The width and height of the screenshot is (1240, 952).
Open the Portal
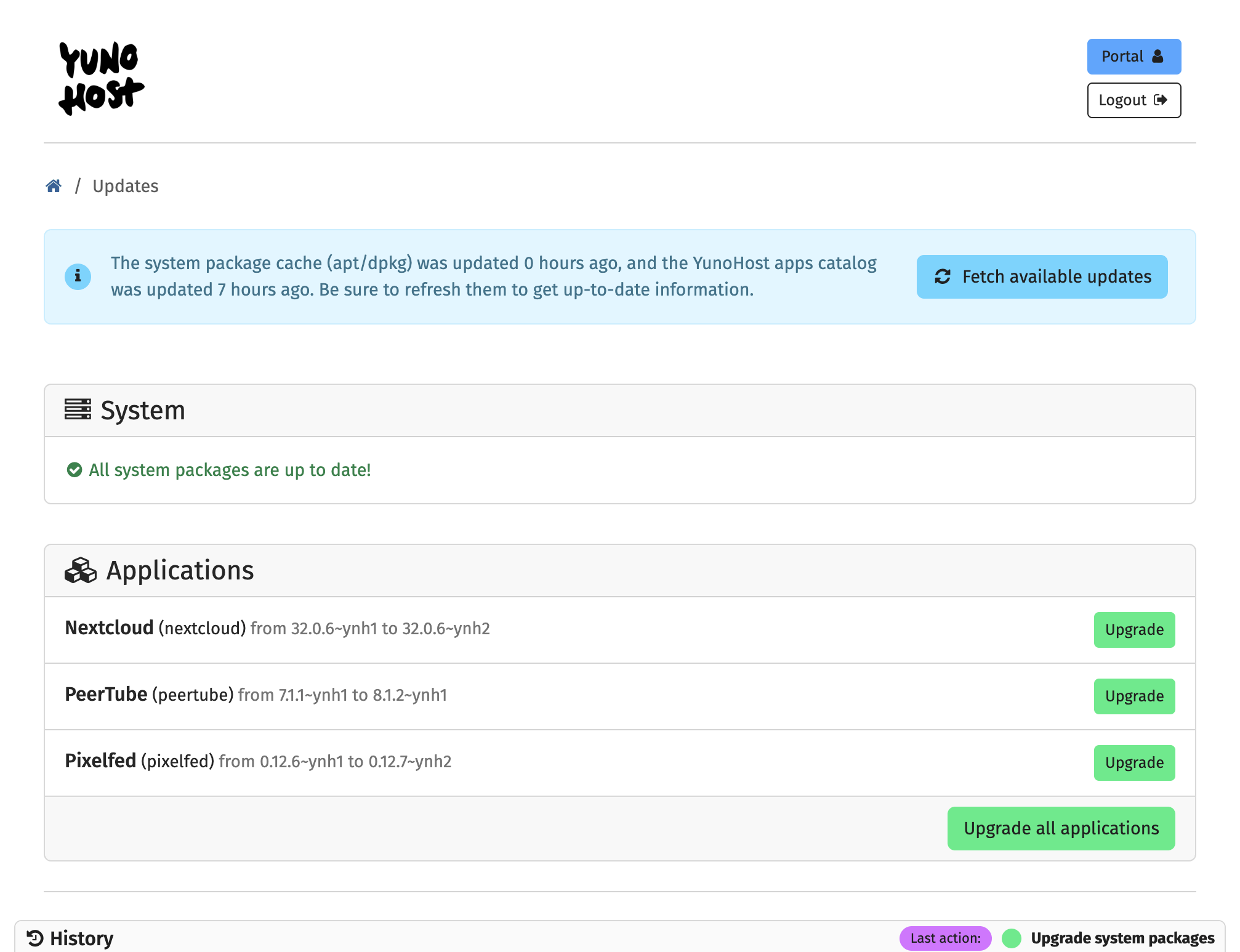(x=1133, y=56)
